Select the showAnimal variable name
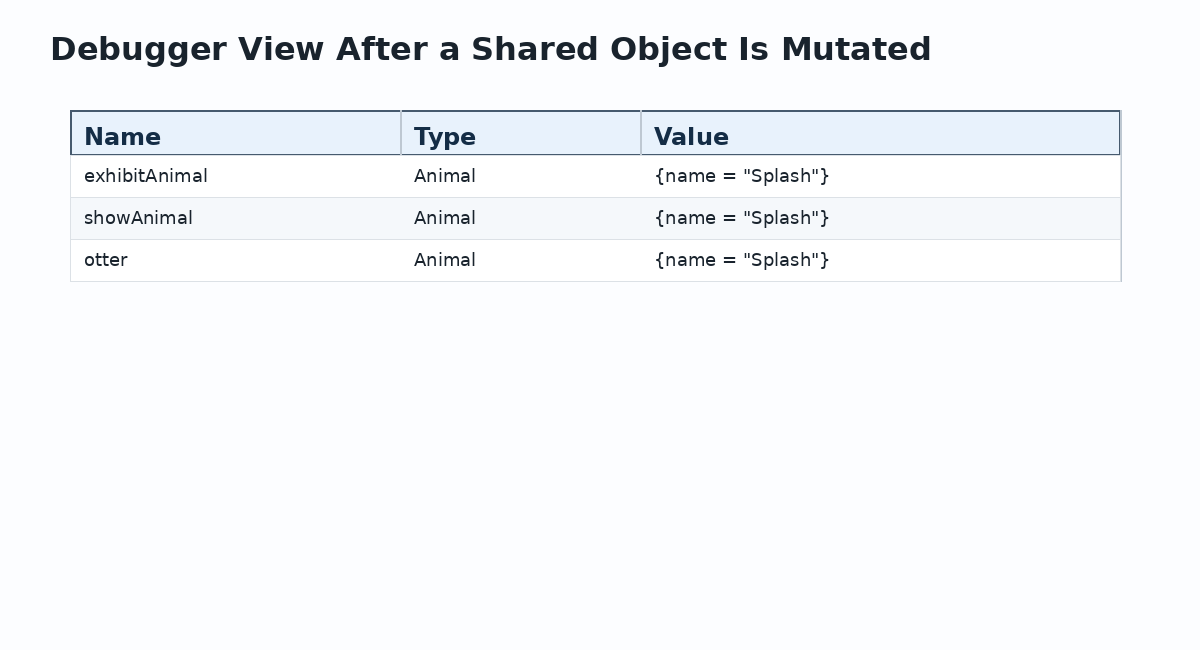This screenshot has width=1200, height=650. (138, 218)
